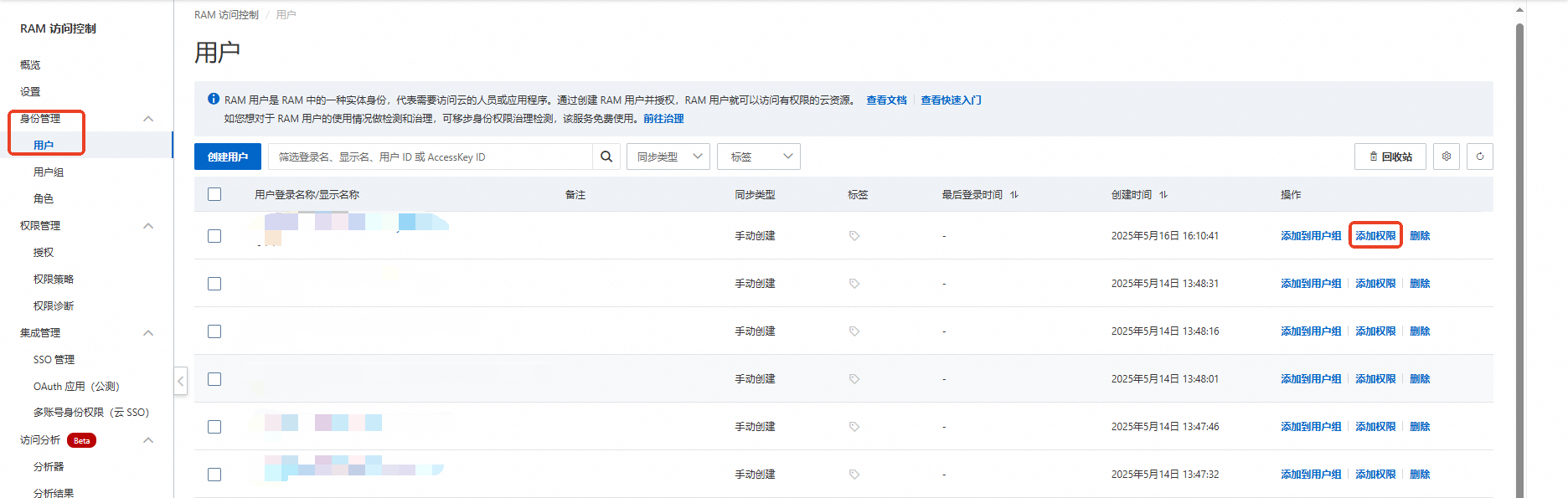This screenshot has width=1568, height=498.
Task: Click the scrollbar up arrow
Action: point(1519,10)
